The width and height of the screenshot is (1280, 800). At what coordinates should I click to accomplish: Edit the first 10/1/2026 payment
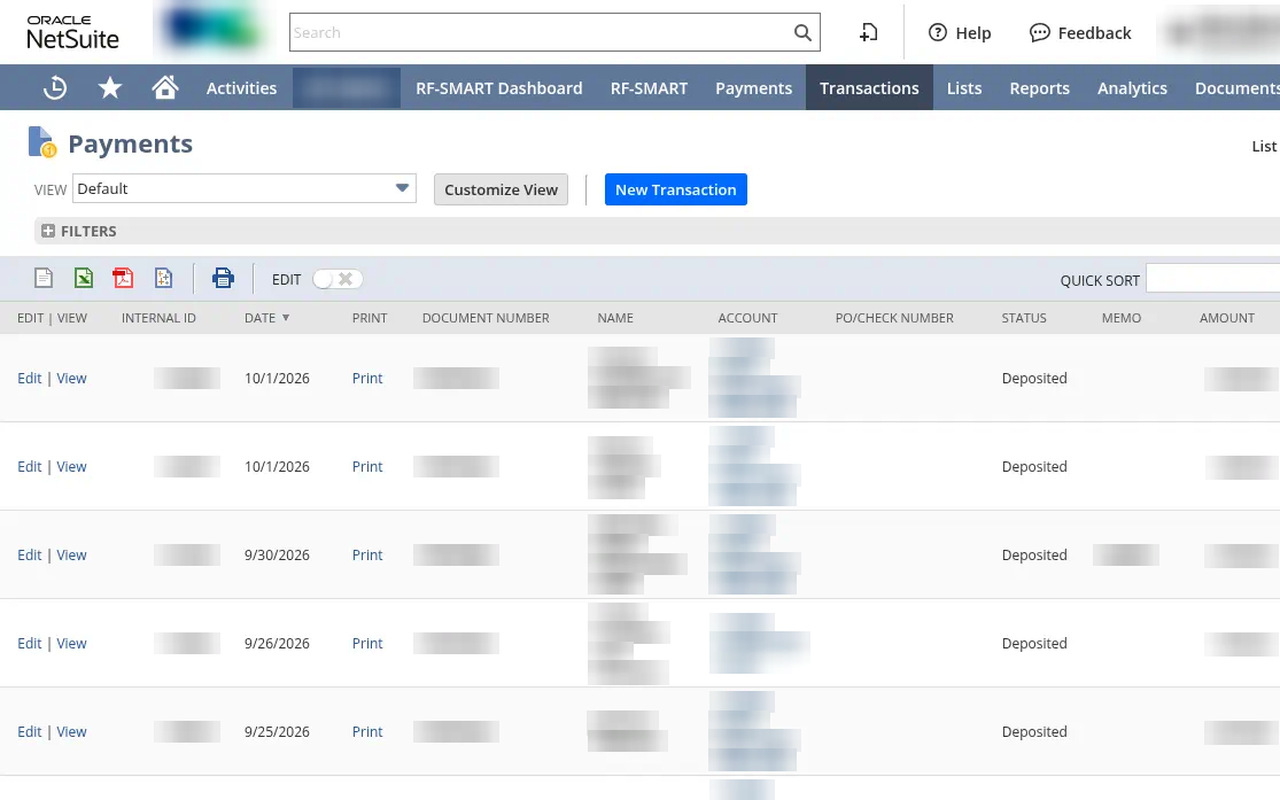pos(29,378)
